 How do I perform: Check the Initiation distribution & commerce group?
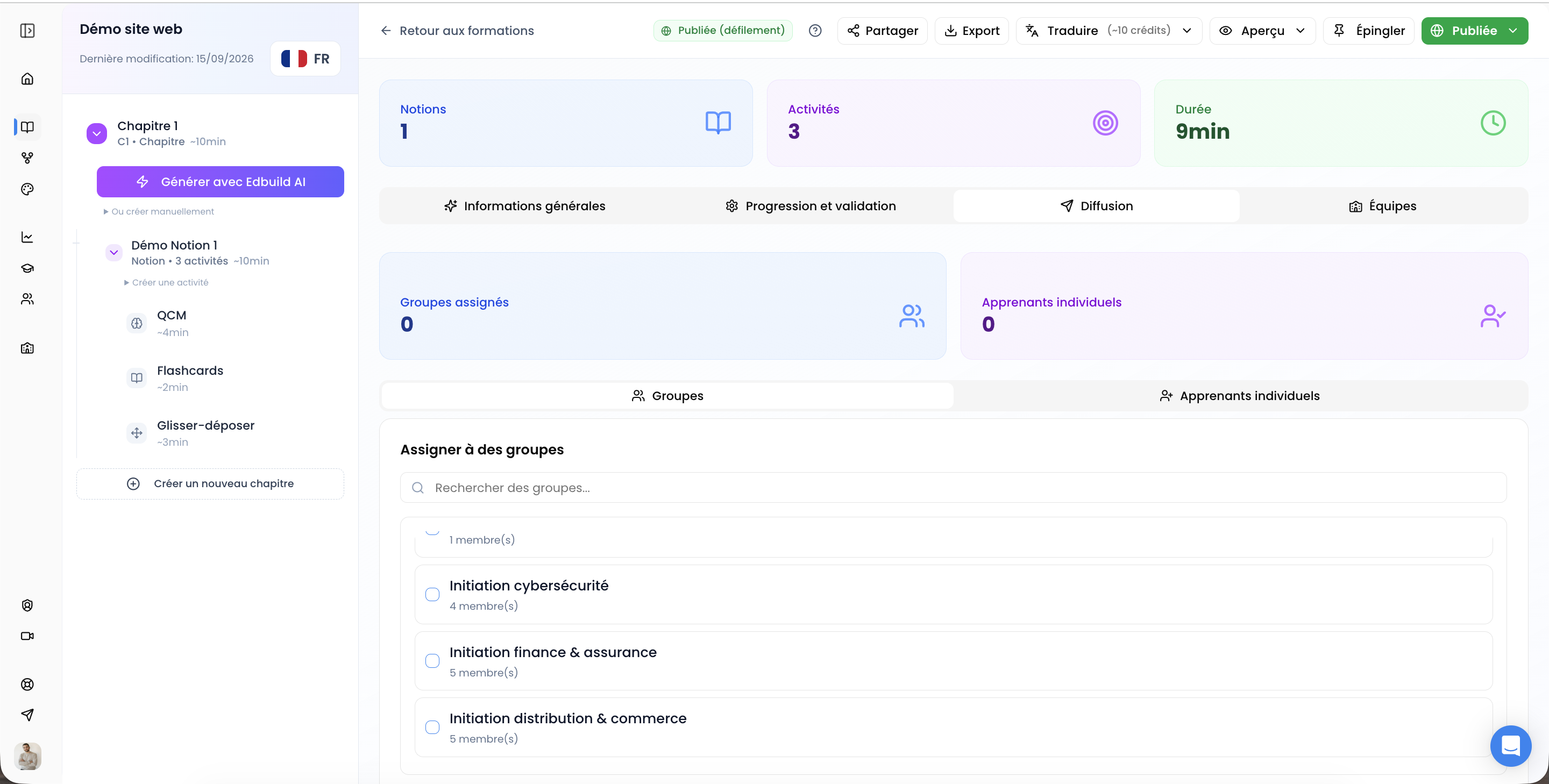click(432, 728)
